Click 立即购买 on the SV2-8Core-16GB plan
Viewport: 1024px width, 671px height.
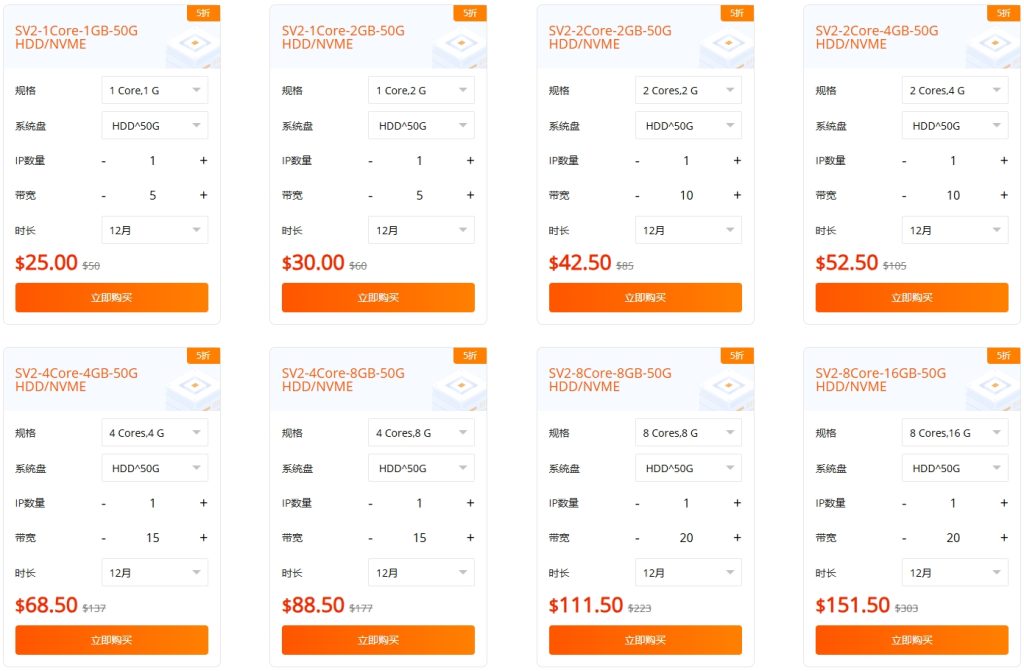click(911, 640)
